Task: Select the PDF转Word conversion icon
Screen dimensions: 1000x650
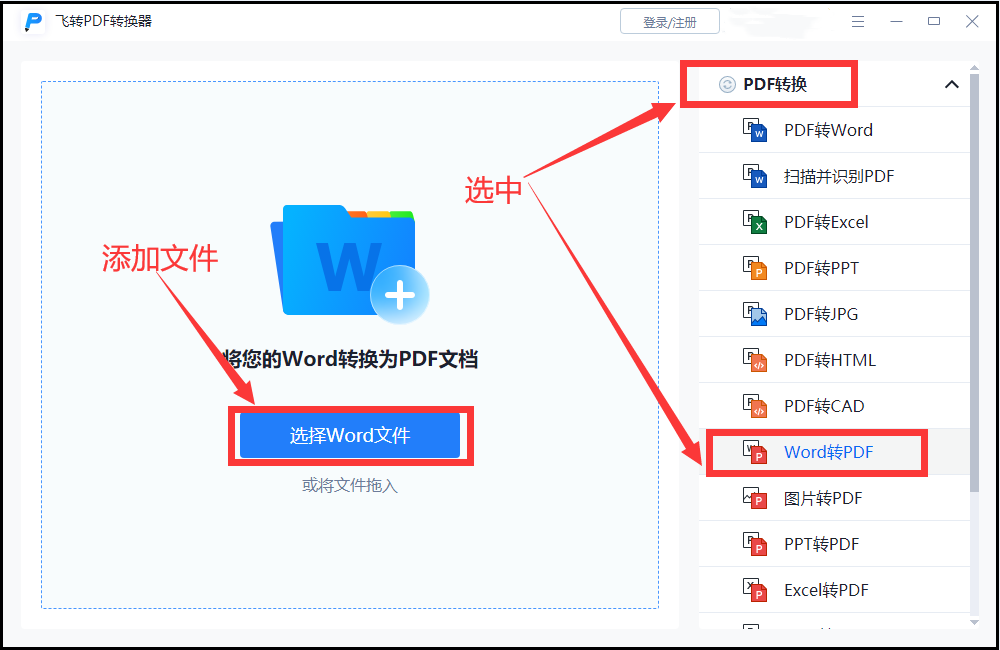Action: 753,129
